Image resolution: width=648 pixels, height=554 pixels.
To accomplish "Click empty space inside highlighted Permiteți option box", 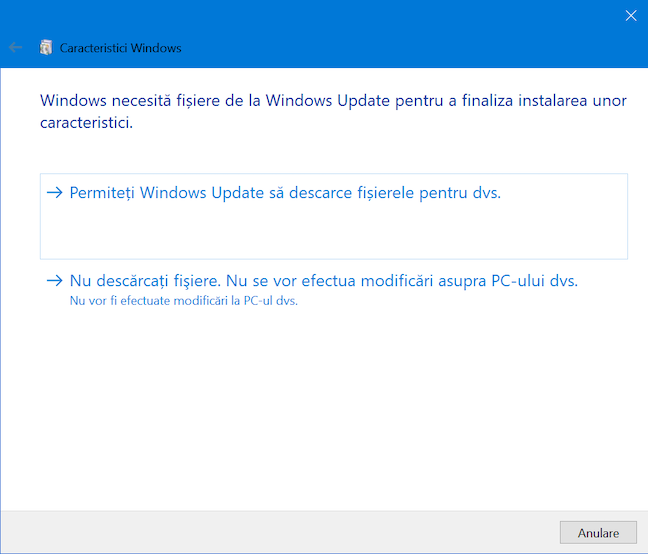I will 334,231.
